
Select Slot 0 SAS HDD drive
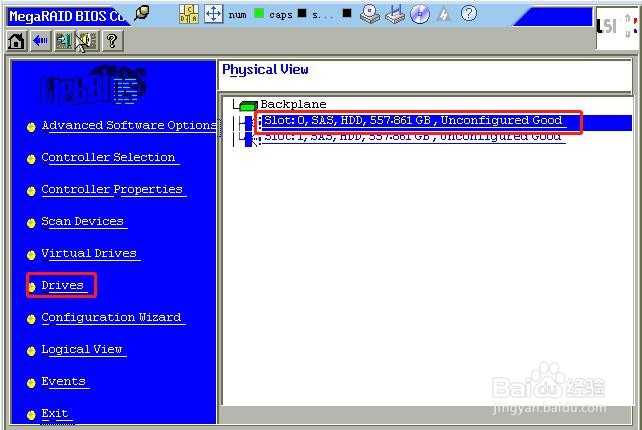414,120
